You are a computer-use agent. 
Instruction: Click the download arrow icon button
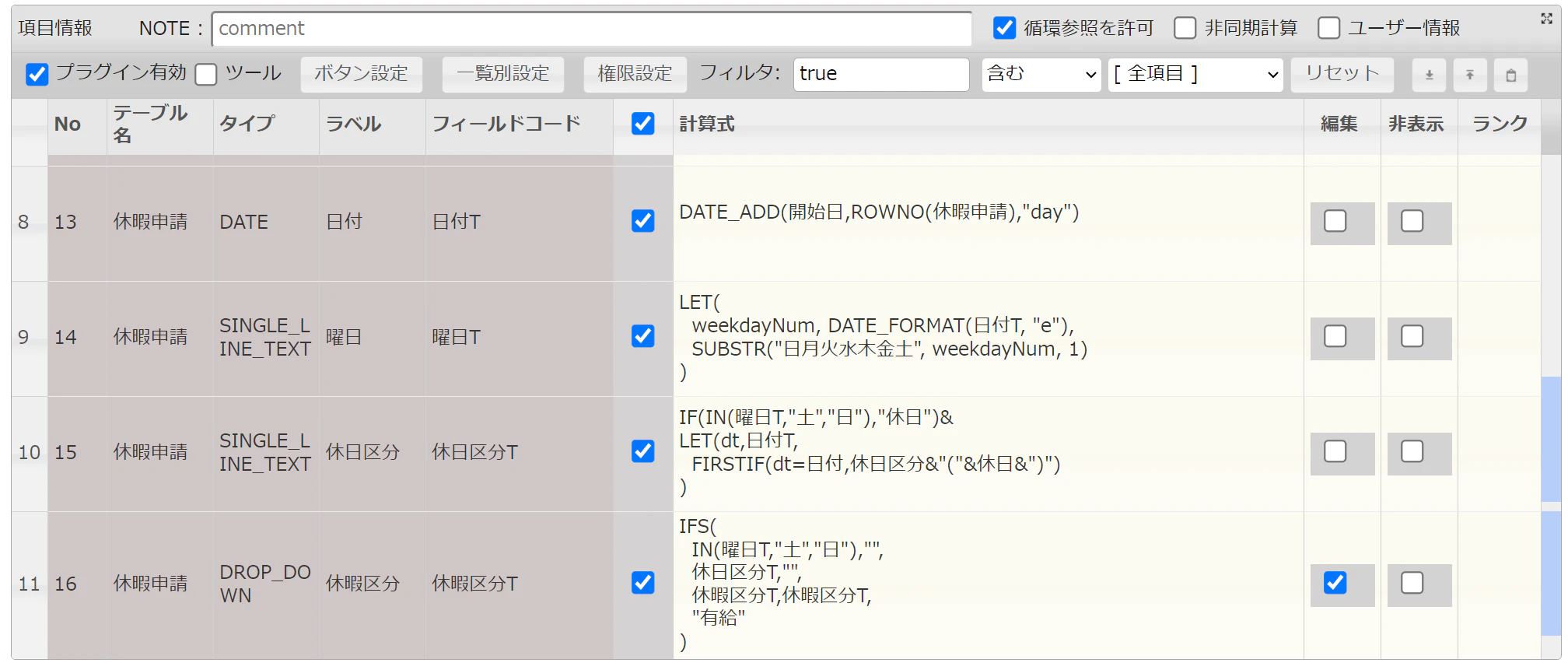tap(1429, 75)
